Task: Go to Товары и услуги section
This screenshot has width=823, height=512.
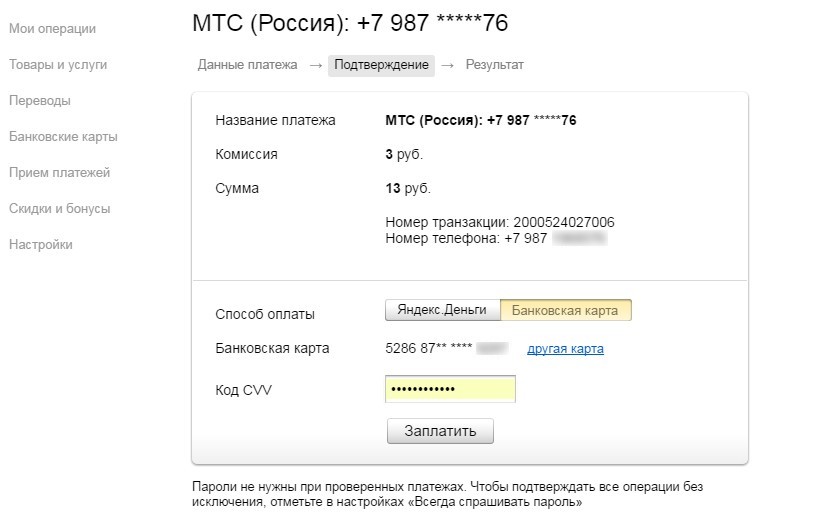Action: tap(58, 65)
